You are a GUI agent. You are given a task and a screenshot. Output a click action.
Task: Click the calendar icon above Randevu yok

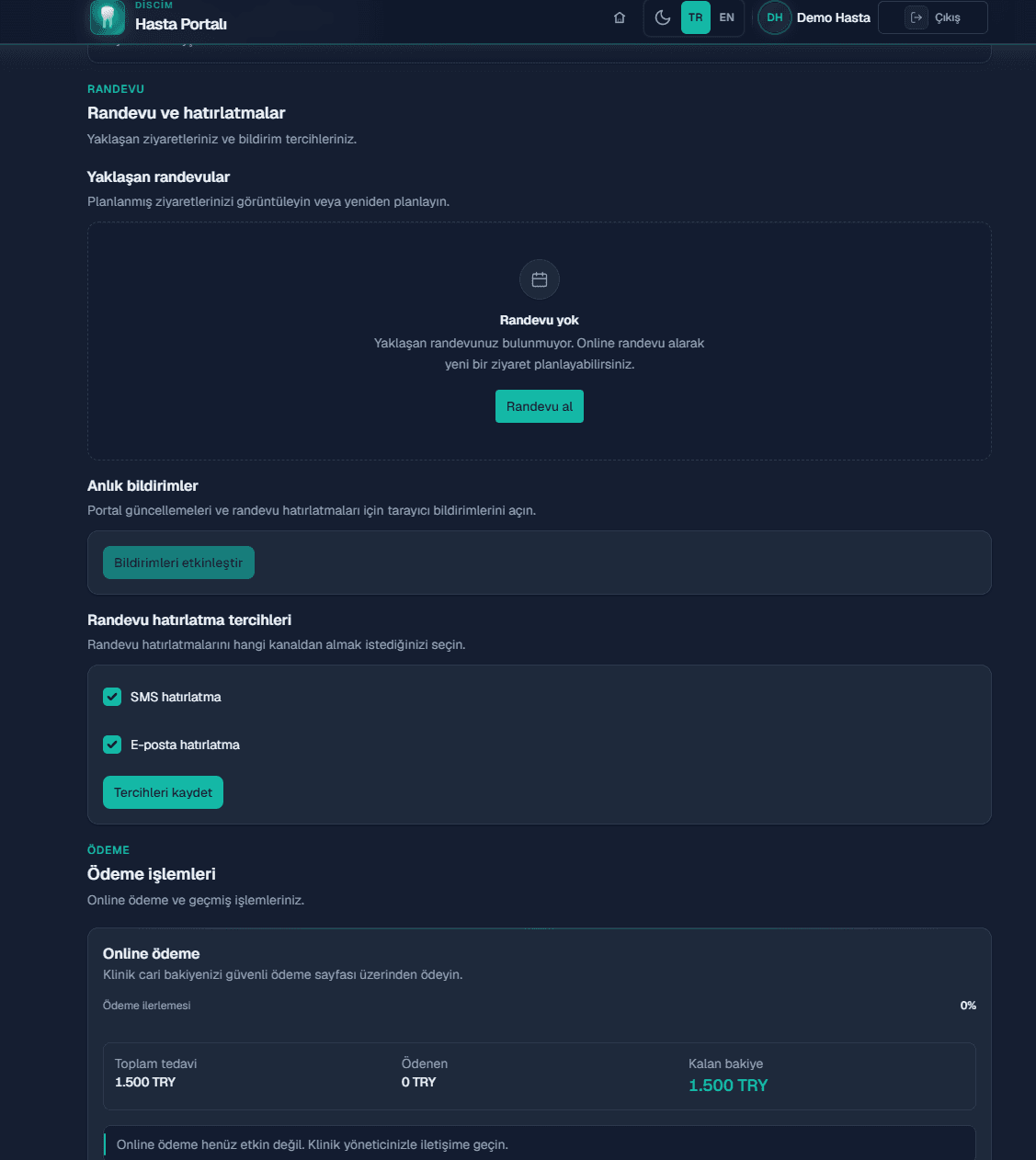click(540, 279)
